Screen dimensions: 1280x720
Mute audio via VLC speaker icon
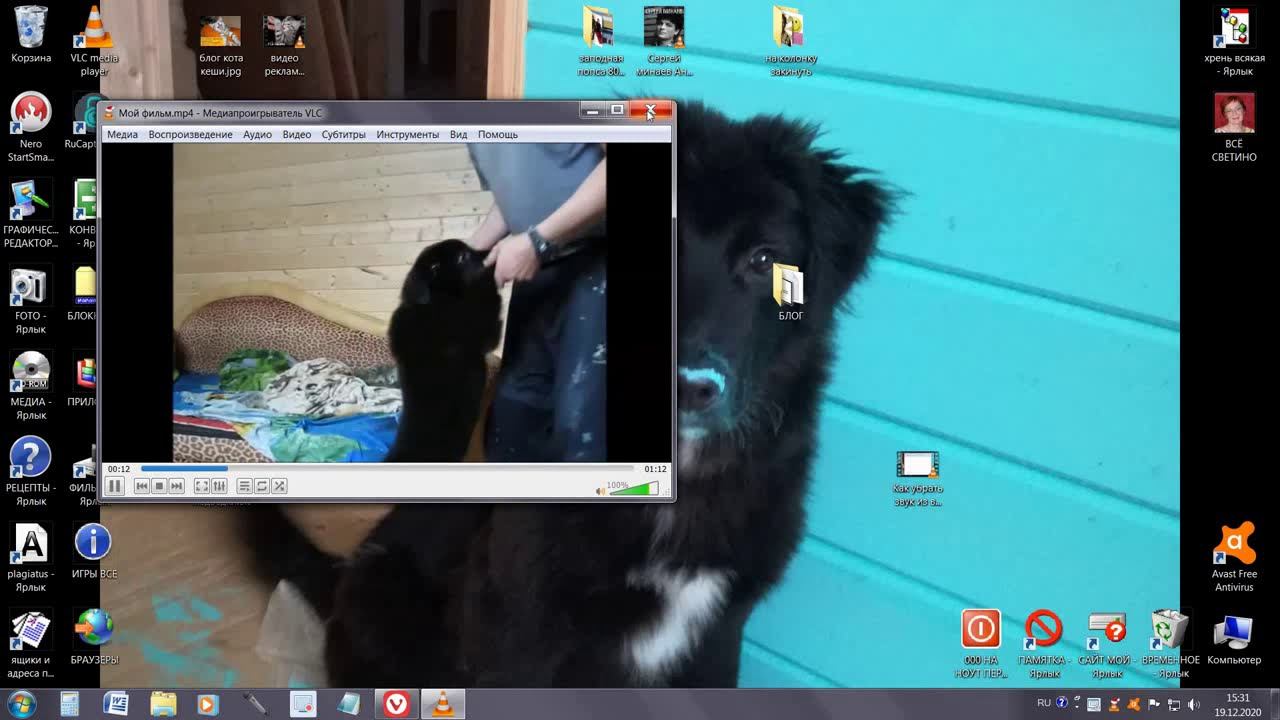point(601,490)
